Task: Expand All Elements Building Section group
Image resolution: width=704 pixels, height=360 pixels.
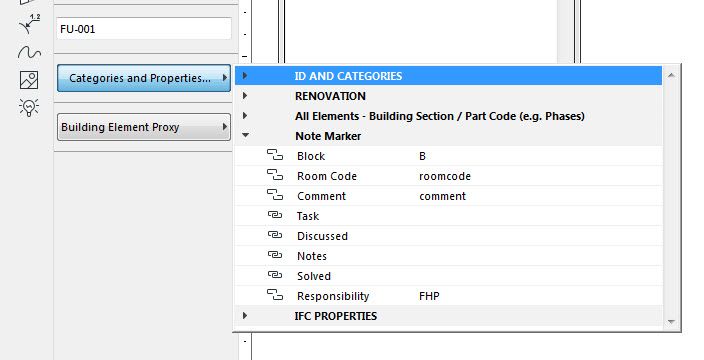Action: coord(245,116)
